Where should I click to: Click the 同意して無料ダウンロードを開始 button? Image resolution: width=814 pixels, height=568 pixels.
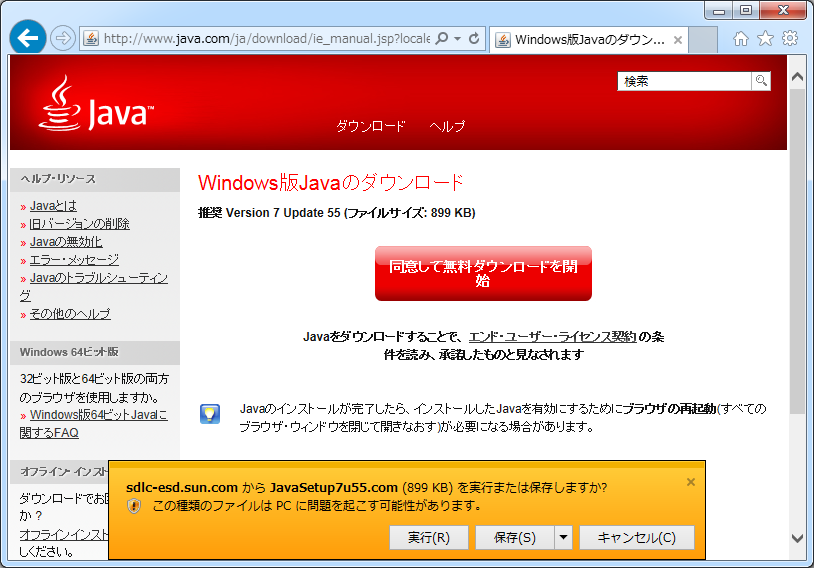coord(483,274)
